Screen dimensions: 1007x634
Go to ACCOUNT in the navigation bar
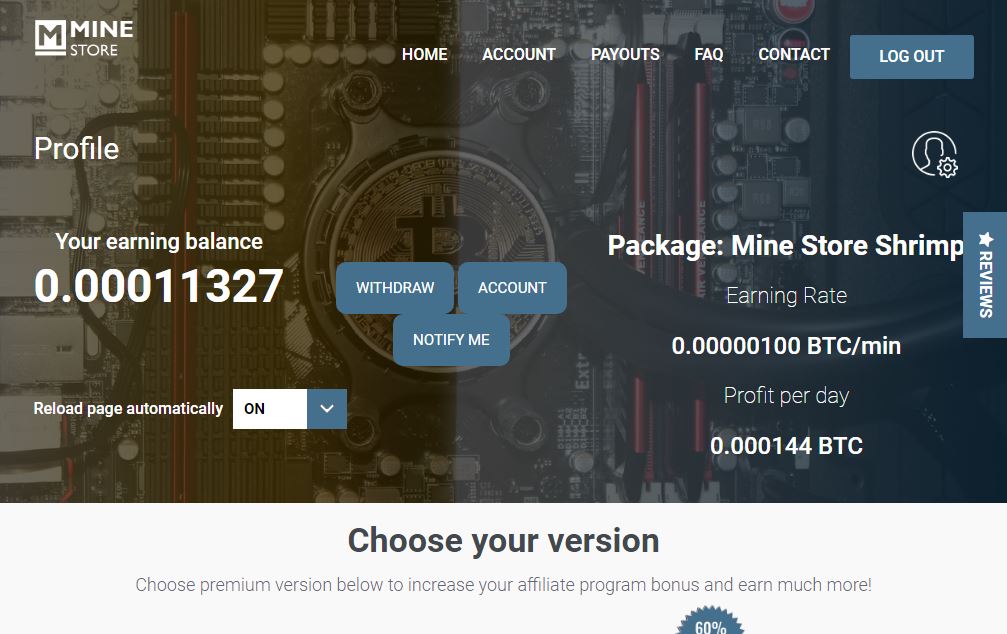click(x=519, y=55)
